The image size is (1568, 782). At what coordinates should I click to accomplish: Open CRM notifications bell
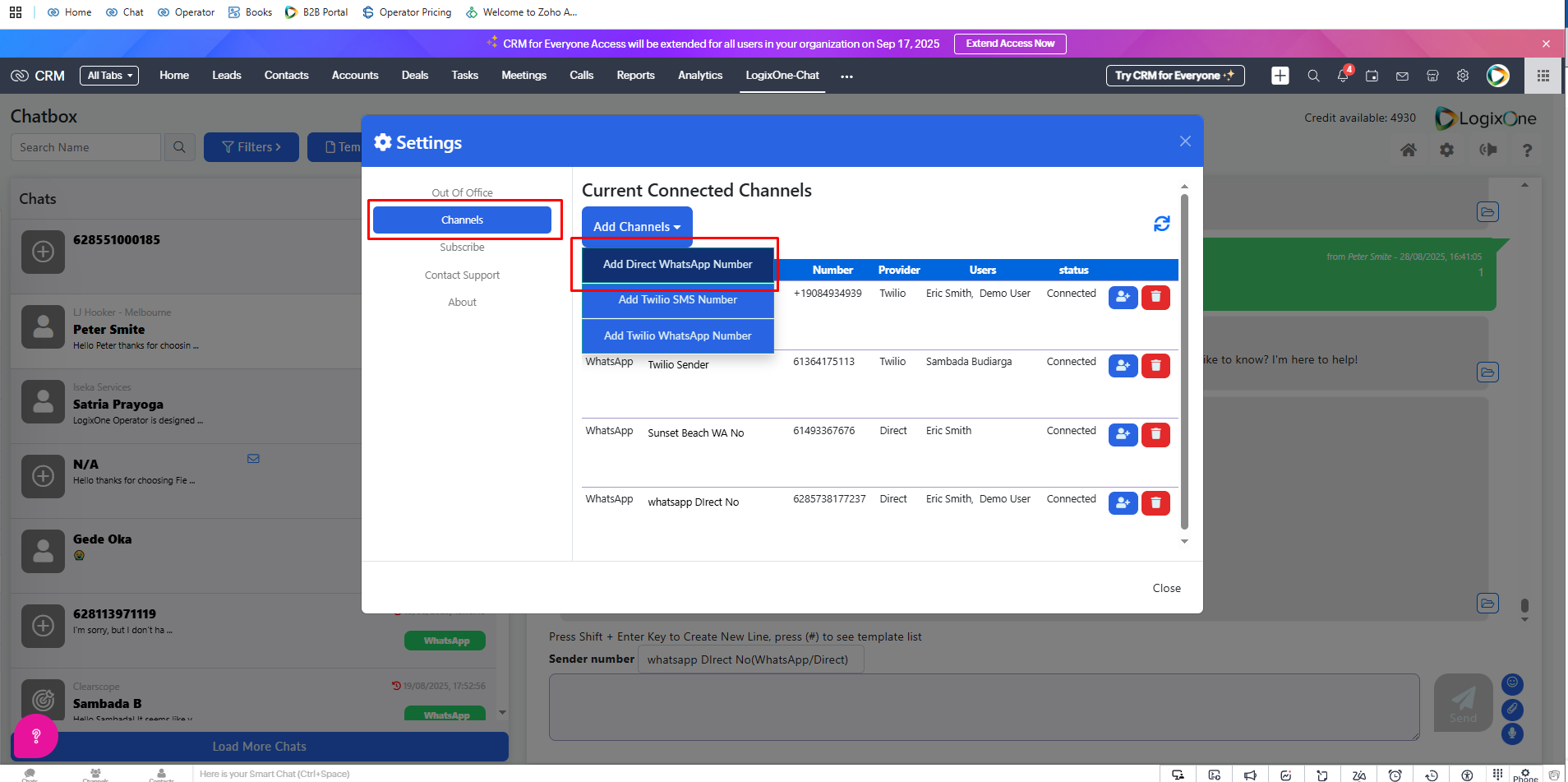pyautogui.click(x=1343, y=76)
